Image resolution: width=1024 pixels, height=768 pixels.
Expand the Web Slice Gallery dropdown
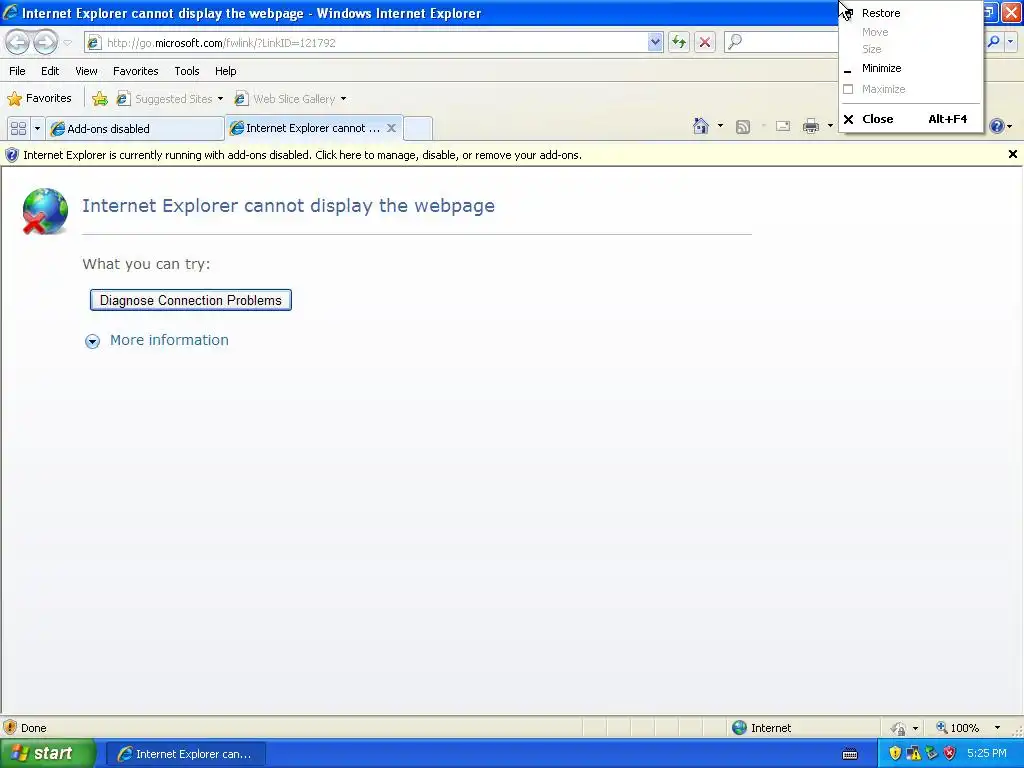pyautogui.click(x=344, y=99)
